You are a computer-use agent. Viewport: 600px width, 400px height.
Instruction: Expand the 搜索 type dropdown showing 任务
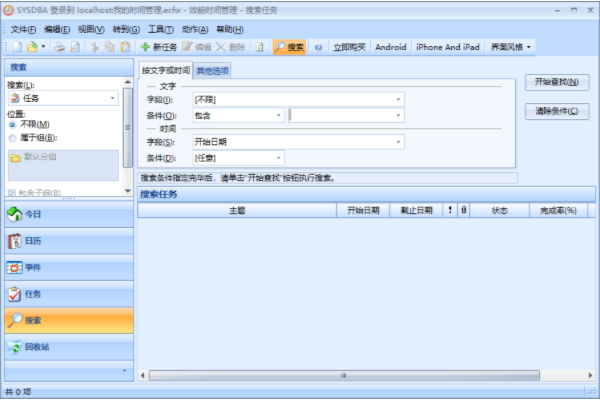(113, 99)
